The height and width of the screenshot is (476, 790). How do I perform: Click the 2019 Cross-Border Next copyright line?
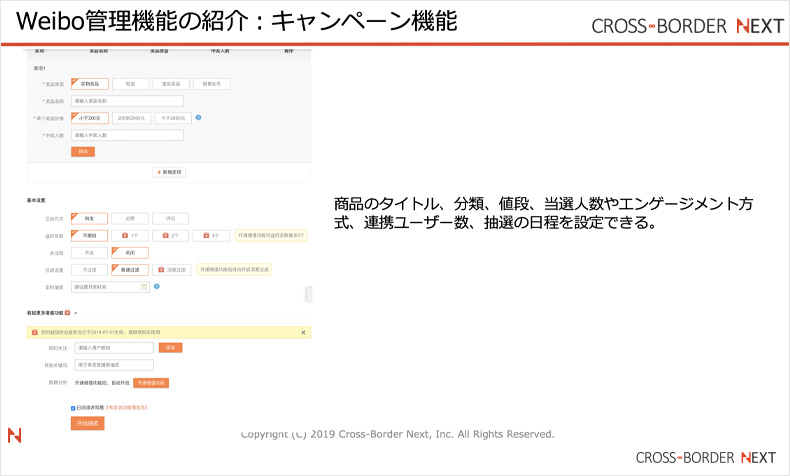click(x=398, y=434)
